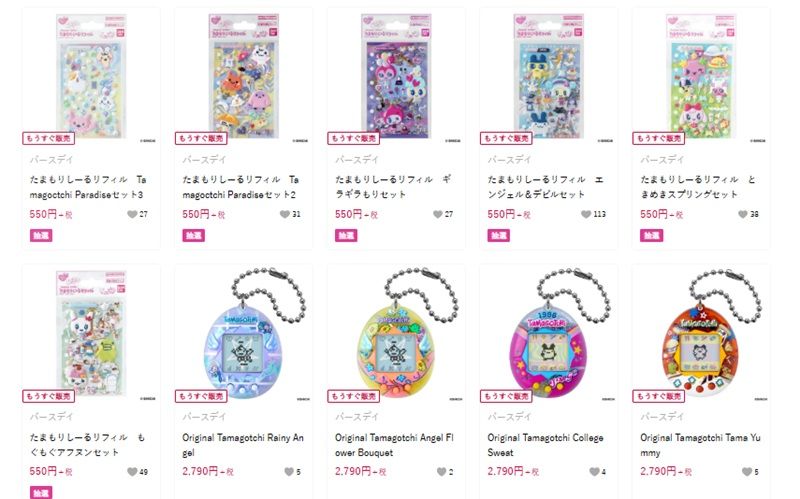View the Angel & Devil sticker sheet image
Image resolution: width=800 pixels, height=499 pixels.
pyautogui.click(x=548, y=76)
